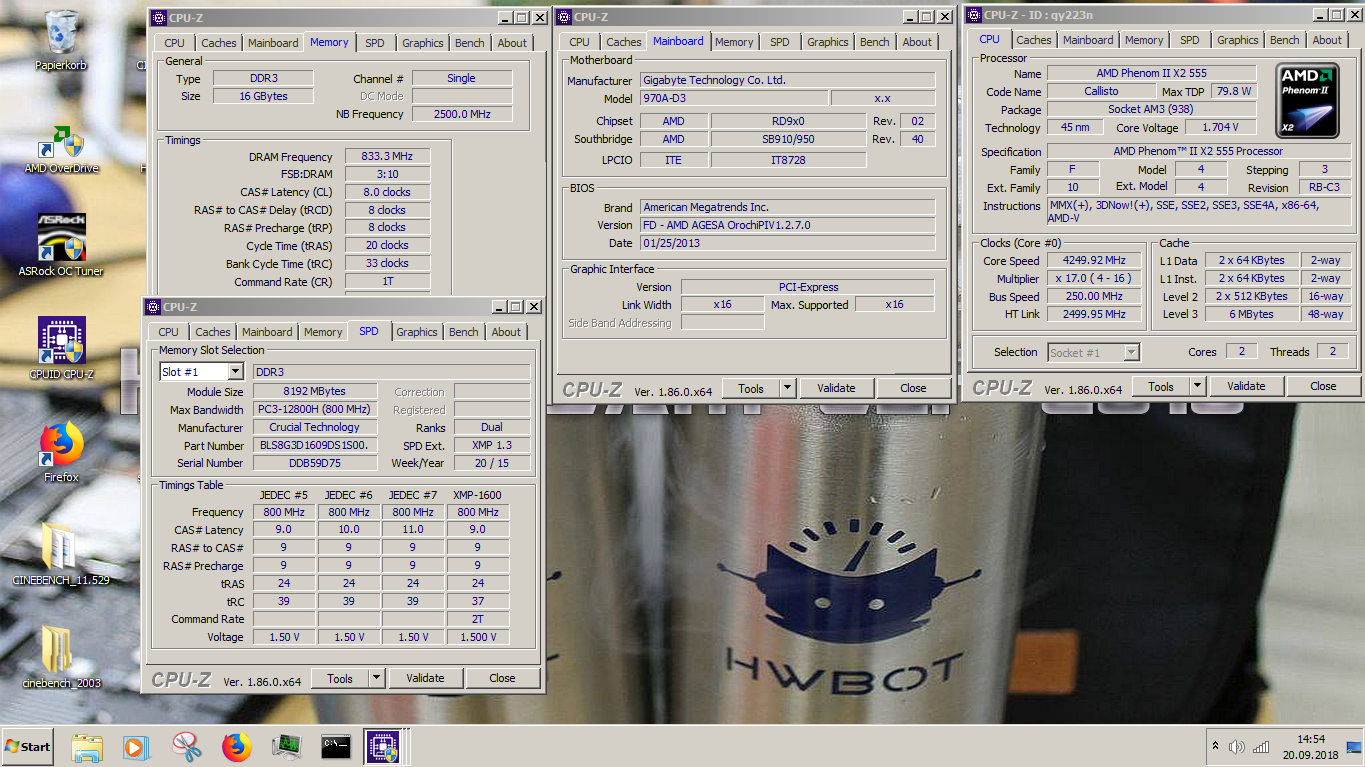This screenshot has height=767, width=1365.
Task: Click the Show desktop tray icon
Action: click(x=1354, y=747)
